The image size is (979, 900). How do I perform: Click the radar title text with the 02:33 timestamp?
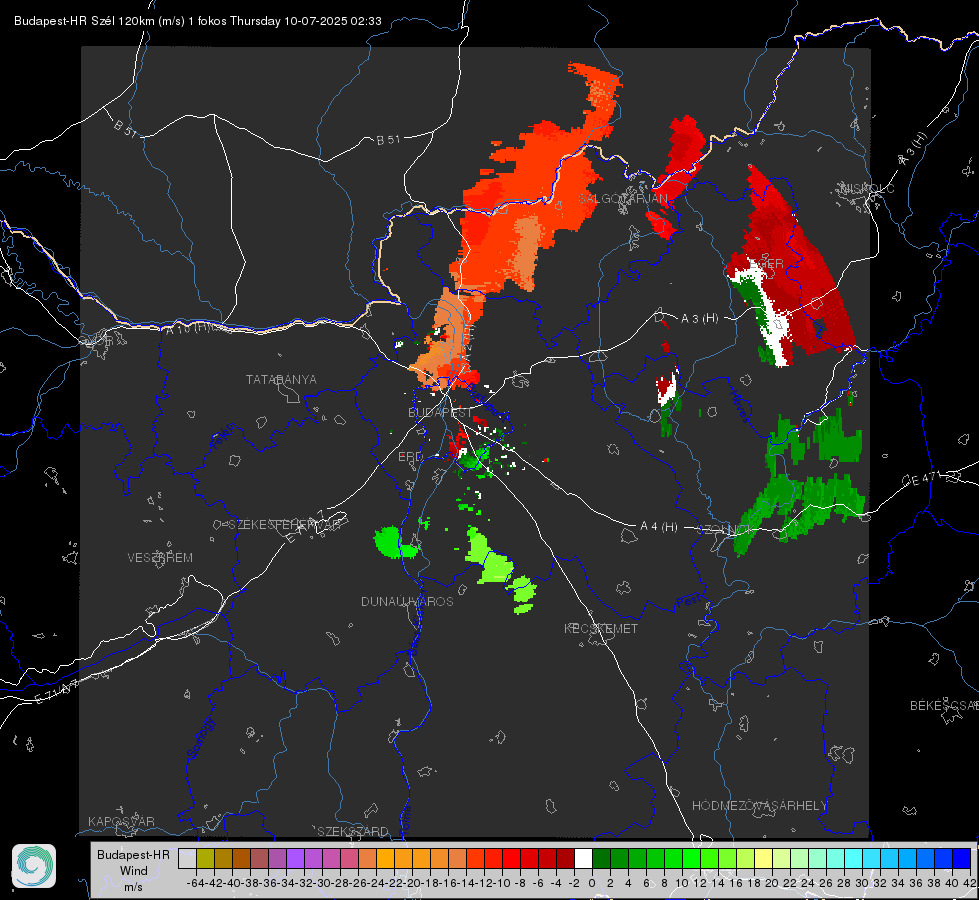point(197,21)
